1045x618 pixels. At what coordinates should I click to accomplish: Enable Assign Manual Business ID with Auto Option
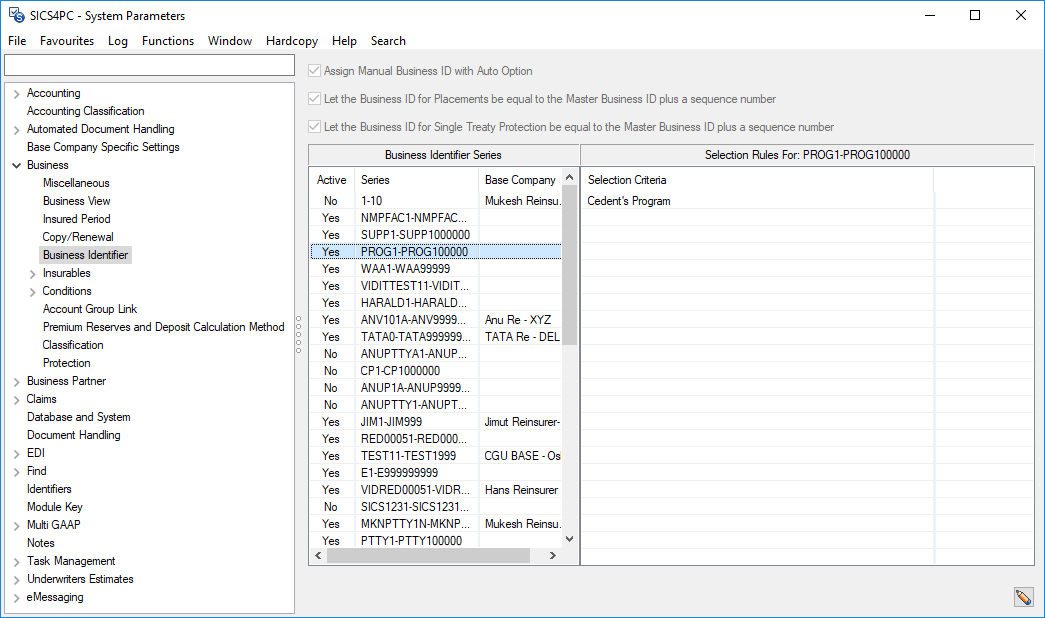coord(314,70)
